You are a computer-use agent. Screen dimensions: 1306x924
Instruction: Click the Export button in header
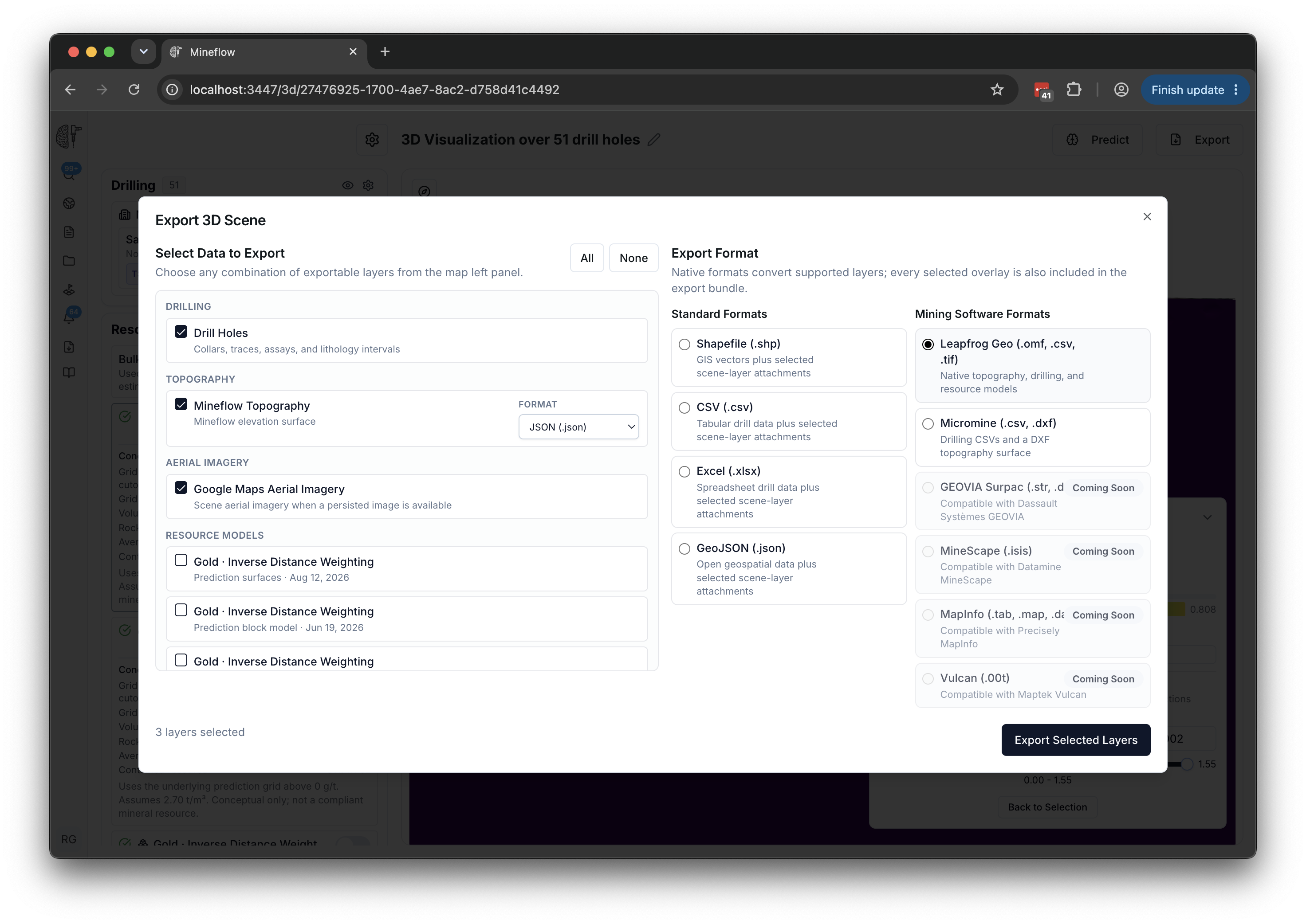pos(1199,139)
